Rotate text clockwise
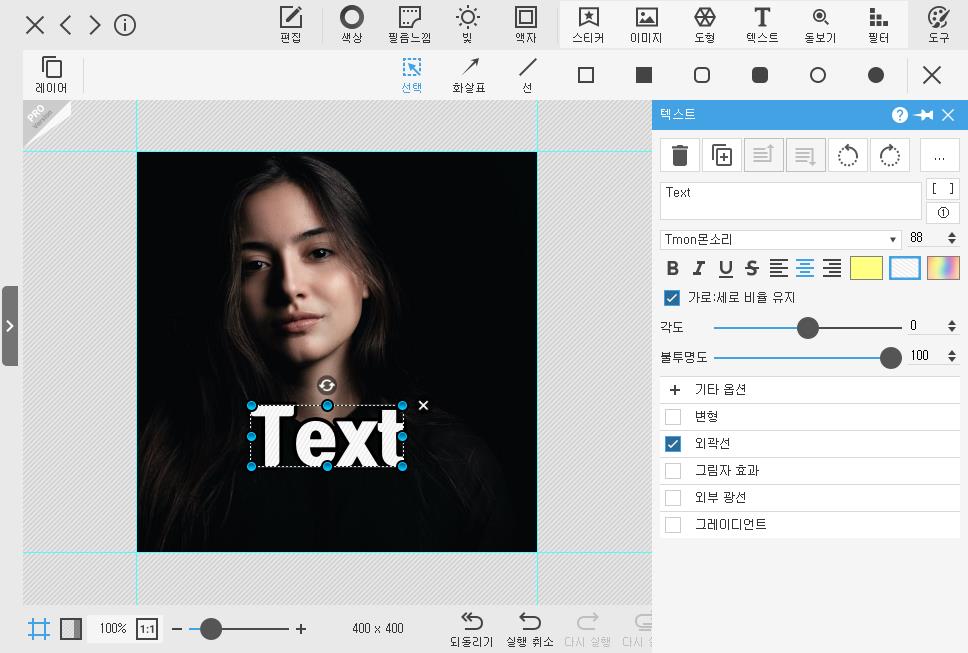Viewport: 968px width, 653px height. (890, 155)
